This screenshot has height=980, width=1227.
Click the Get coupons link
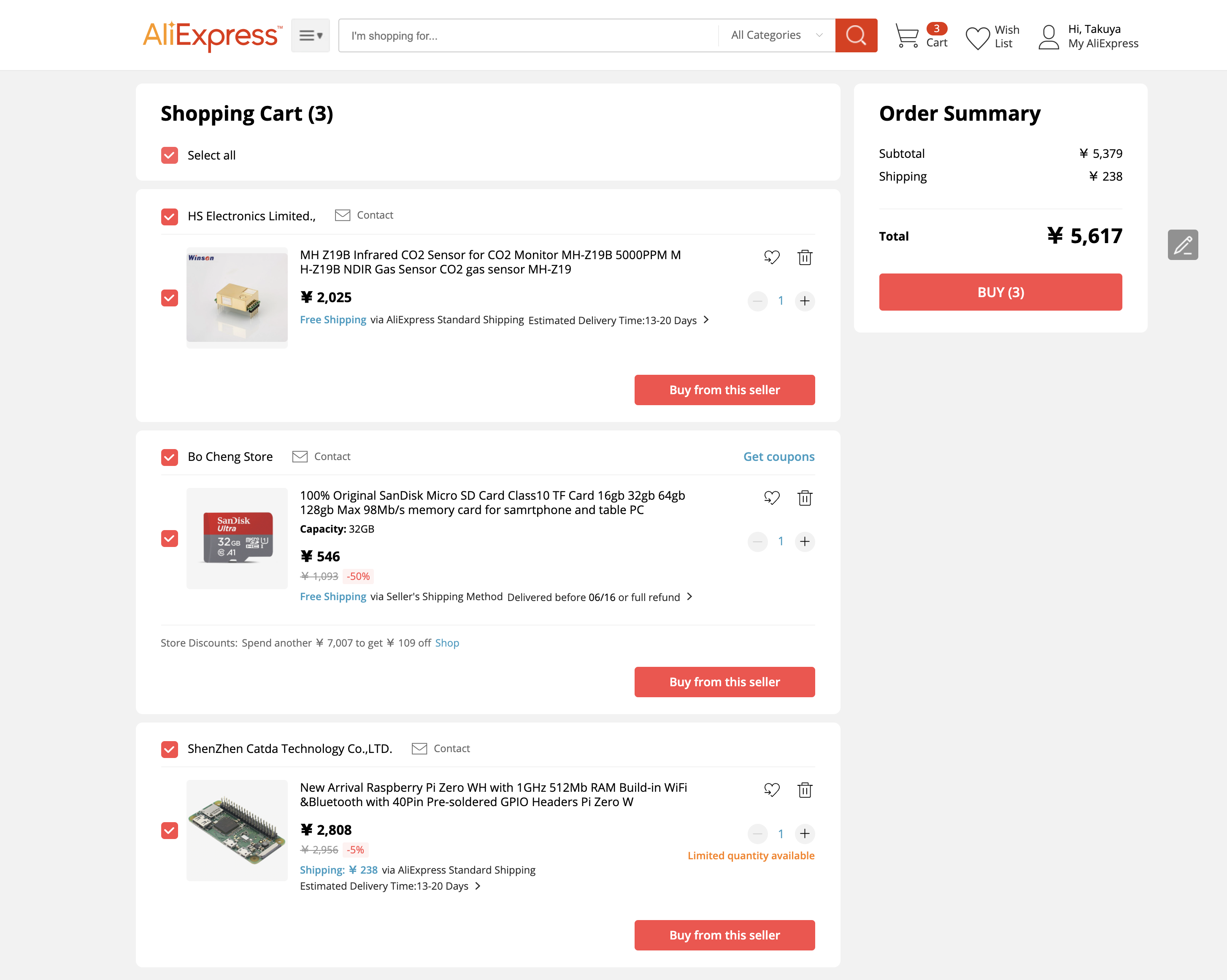(778, 456)
